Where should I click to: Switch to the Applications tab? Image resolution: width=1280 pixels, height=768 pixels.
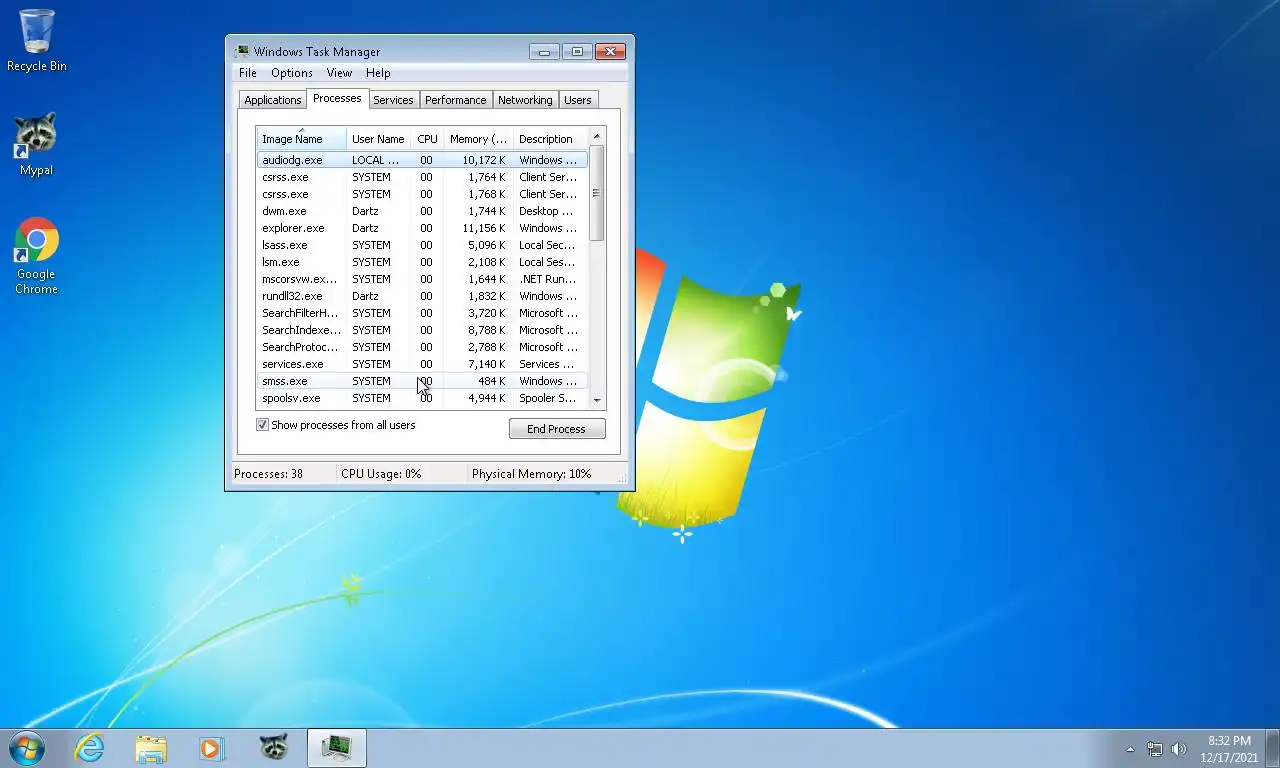point(272,100)
